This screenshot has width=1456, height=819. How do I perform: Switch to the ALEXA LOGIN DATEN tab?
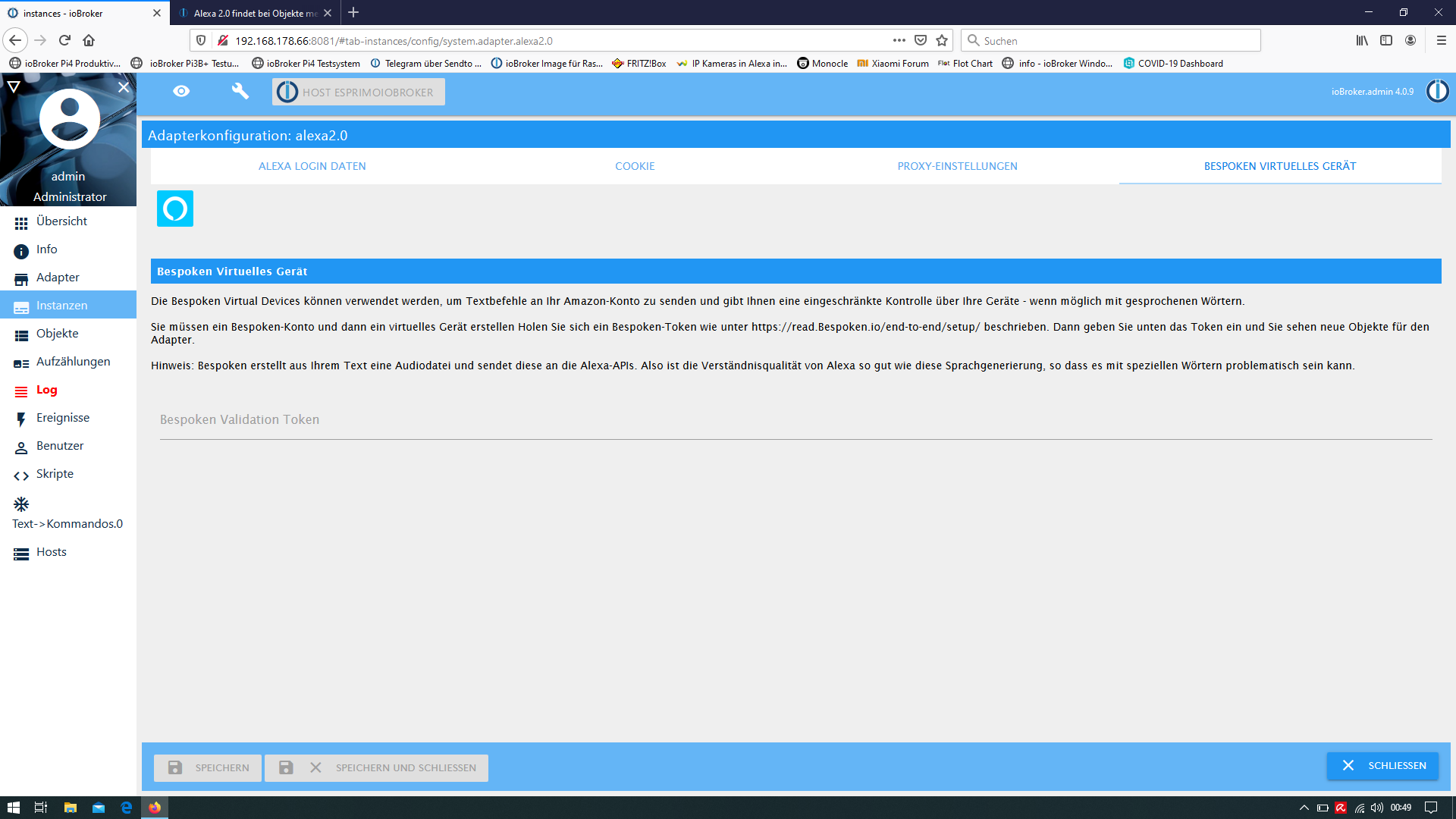(312, 166)
